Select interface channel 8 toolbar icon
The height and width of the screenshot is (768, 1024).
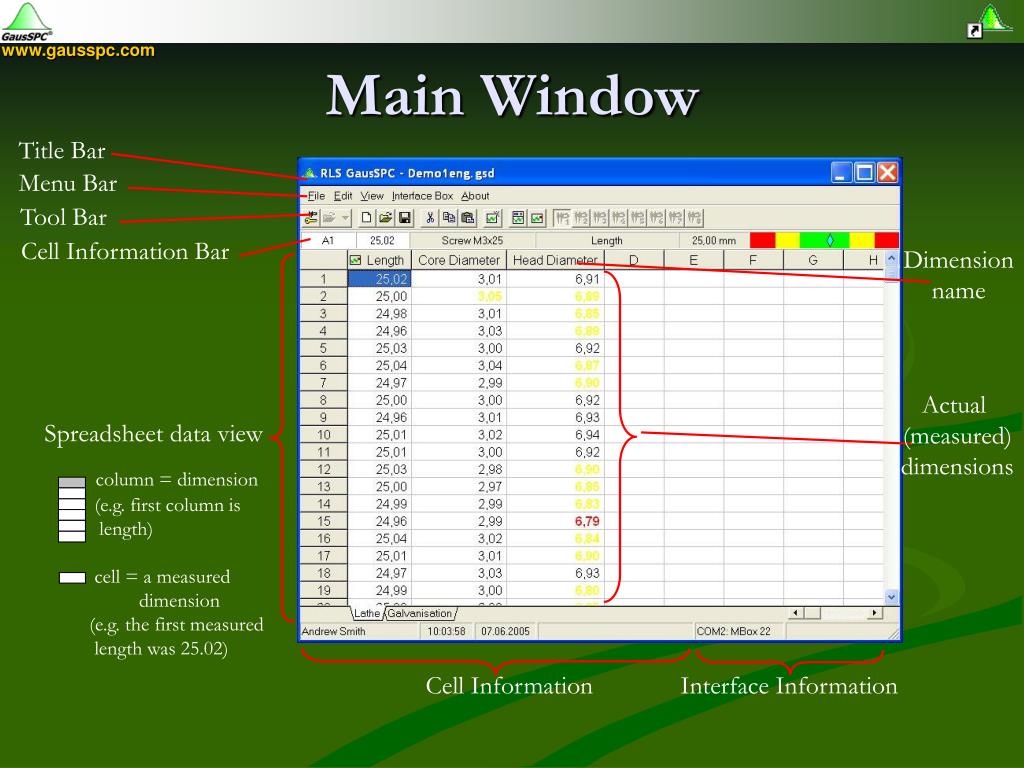(x=695, y=217)
